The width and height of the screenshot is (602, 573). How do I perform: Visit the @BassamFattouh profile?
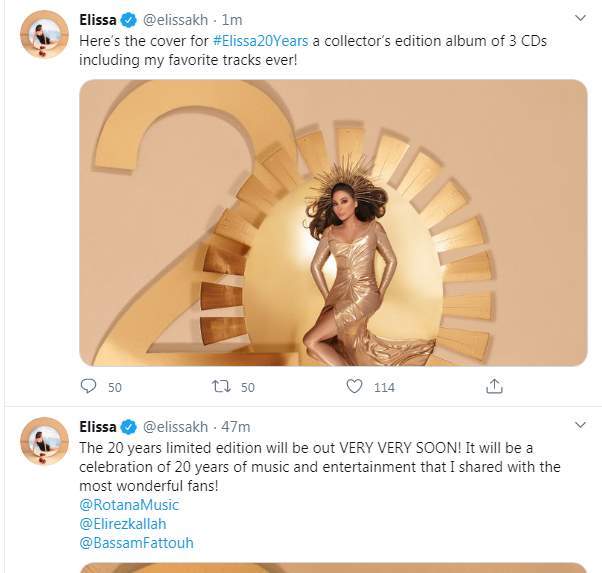(135, 543)
